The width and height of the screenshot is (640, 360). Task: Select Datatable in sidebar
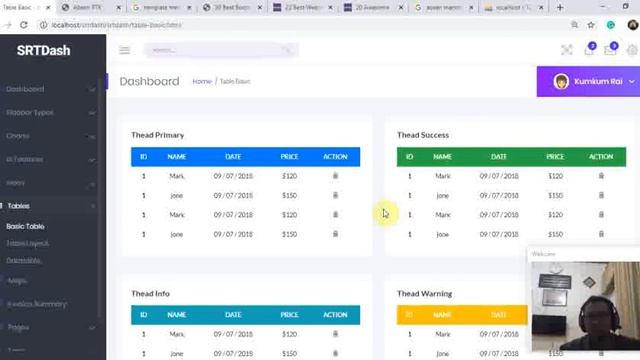[23, 260]
